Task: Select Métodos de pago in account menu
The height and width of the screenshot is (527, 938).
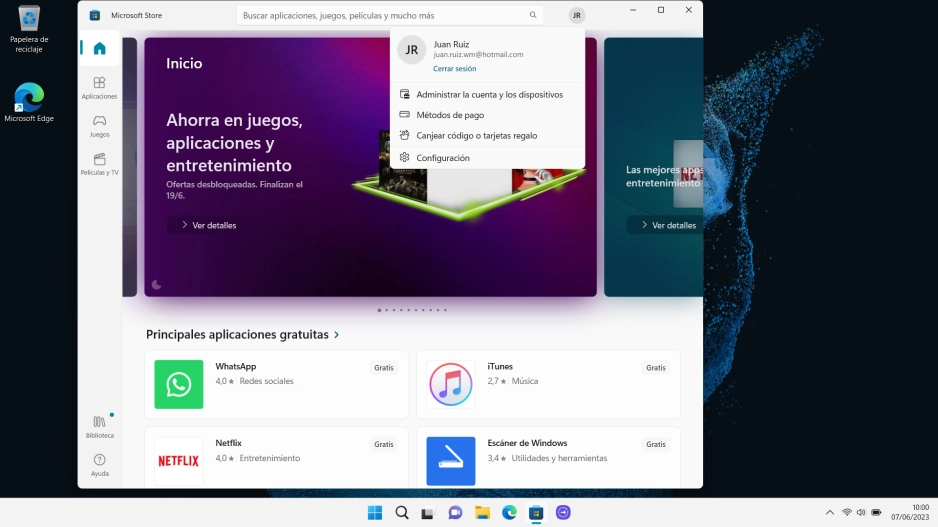Action: coord(488,115)
